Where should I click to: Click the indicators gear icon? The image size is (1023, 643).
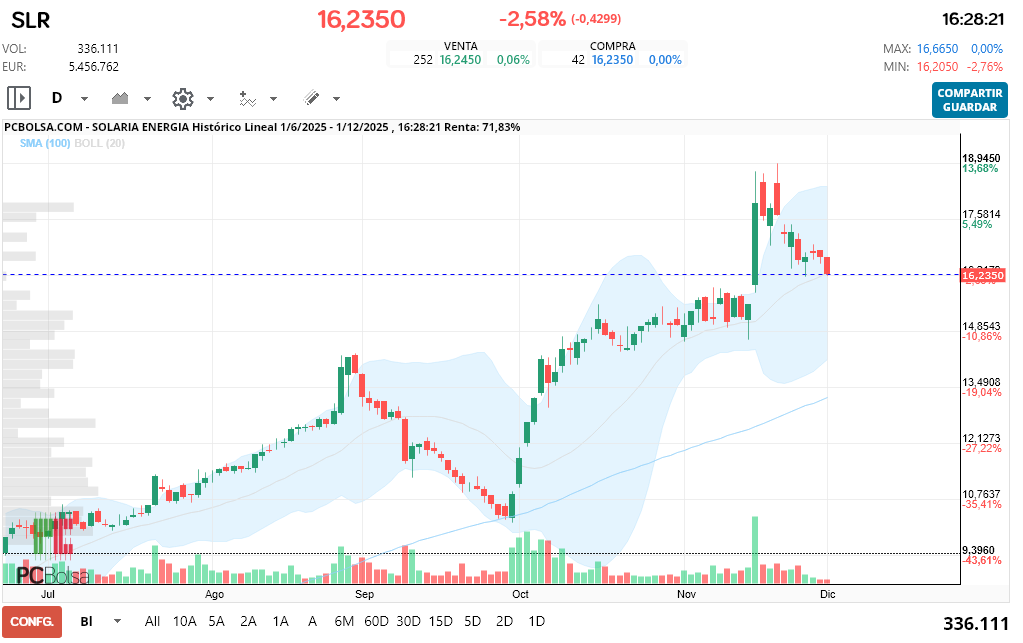point(182,98)
